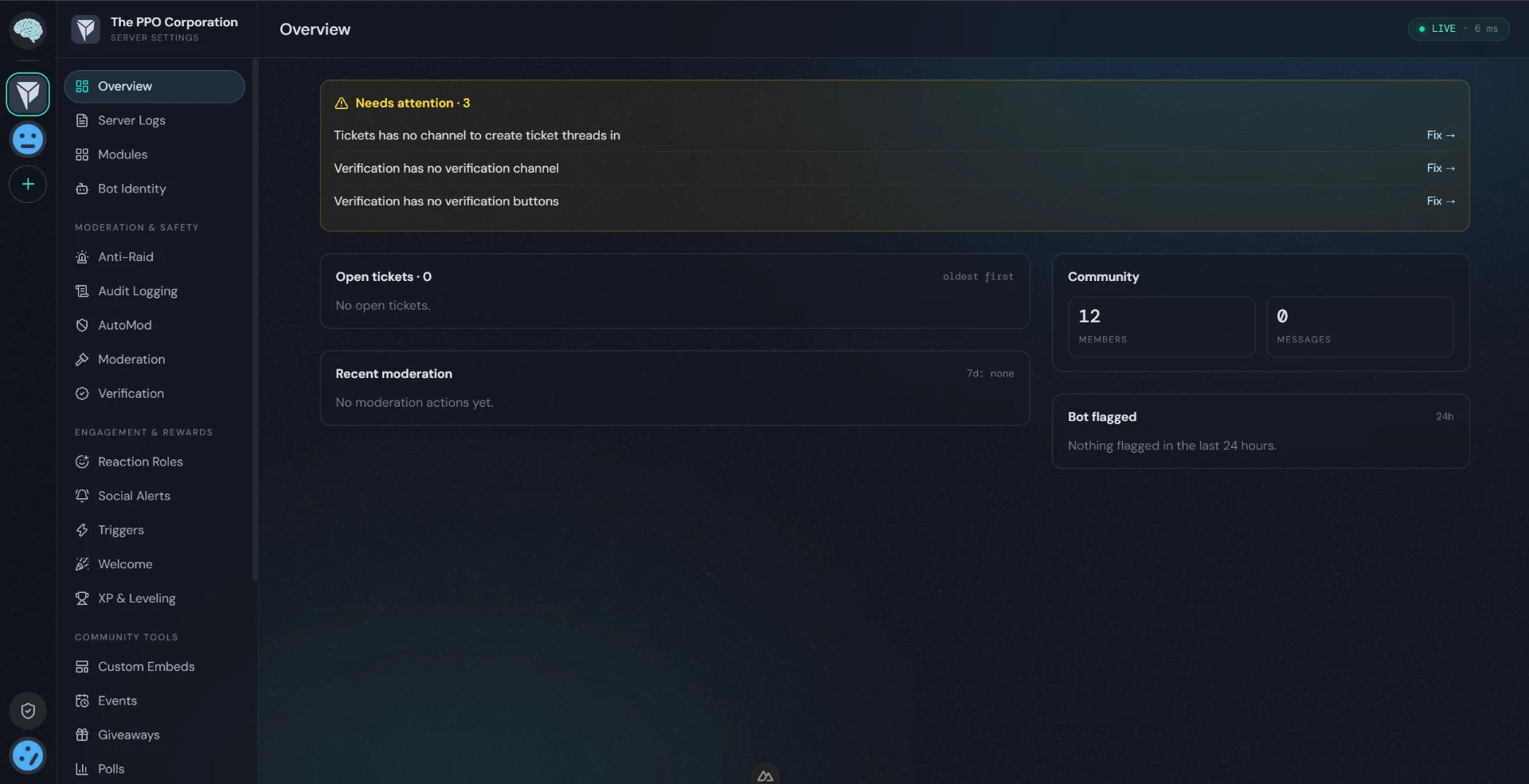The image size is (1529, 784).
Task: Open the Server Logs menu label
Action: coord(131,120)
